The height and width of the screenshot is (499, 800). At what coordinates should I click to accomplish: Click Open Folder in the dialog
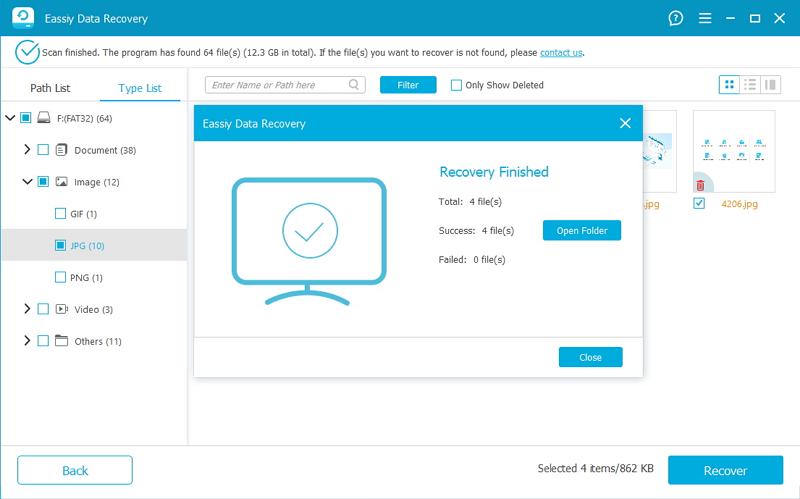point(582,230)
